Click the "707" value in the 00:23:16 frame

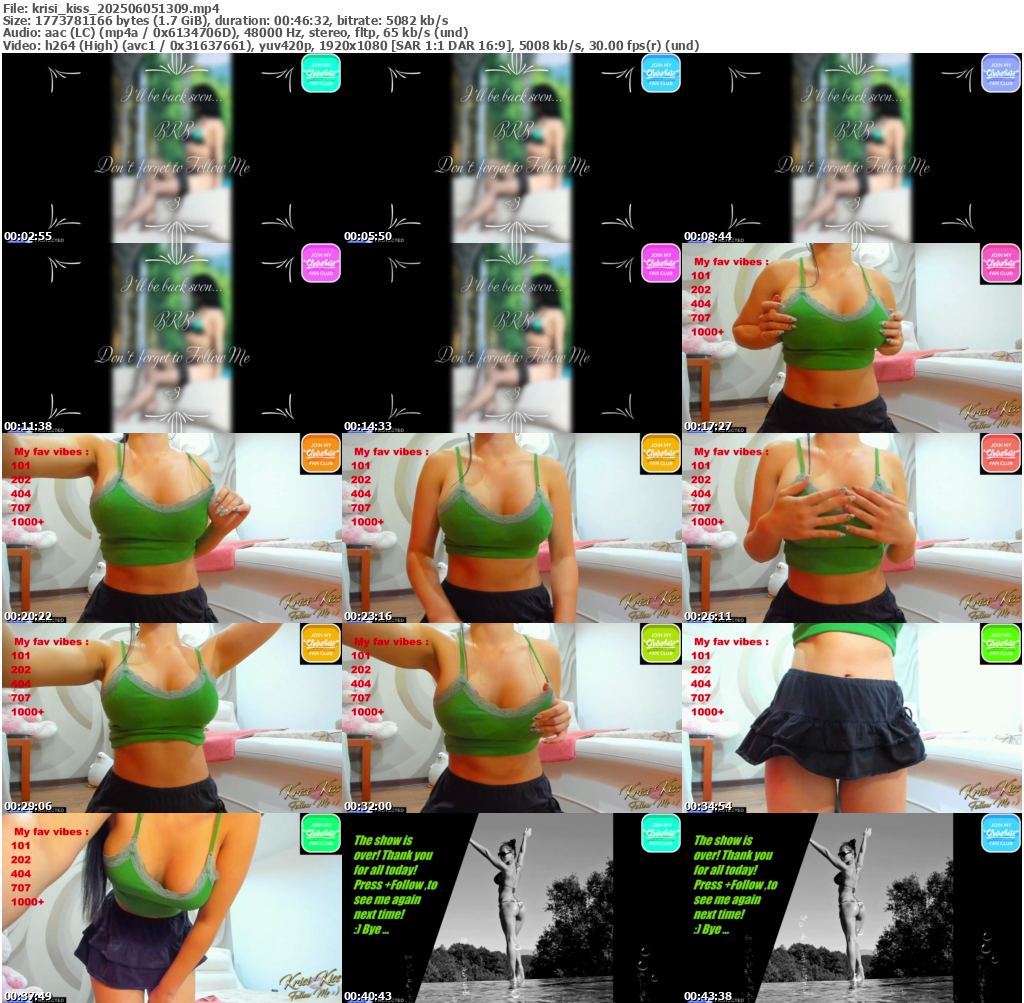point(360,507)
